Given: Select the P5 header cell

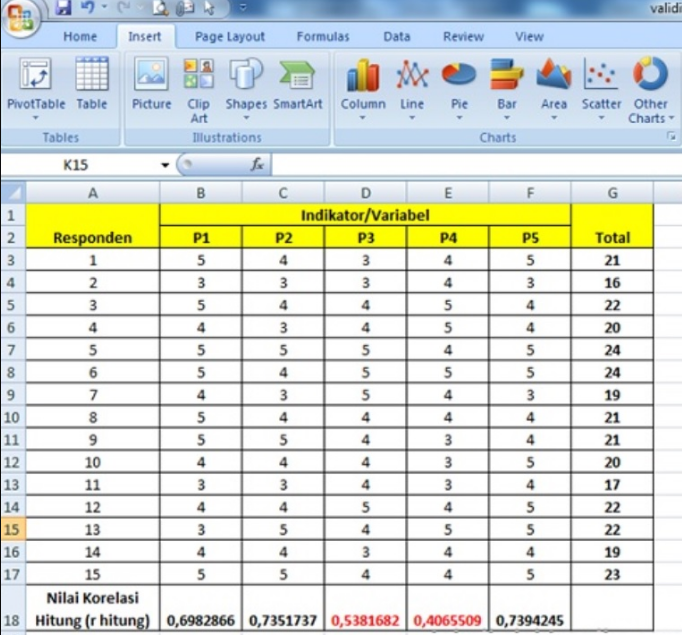Looking at the screenshot, I should [530, 238].
